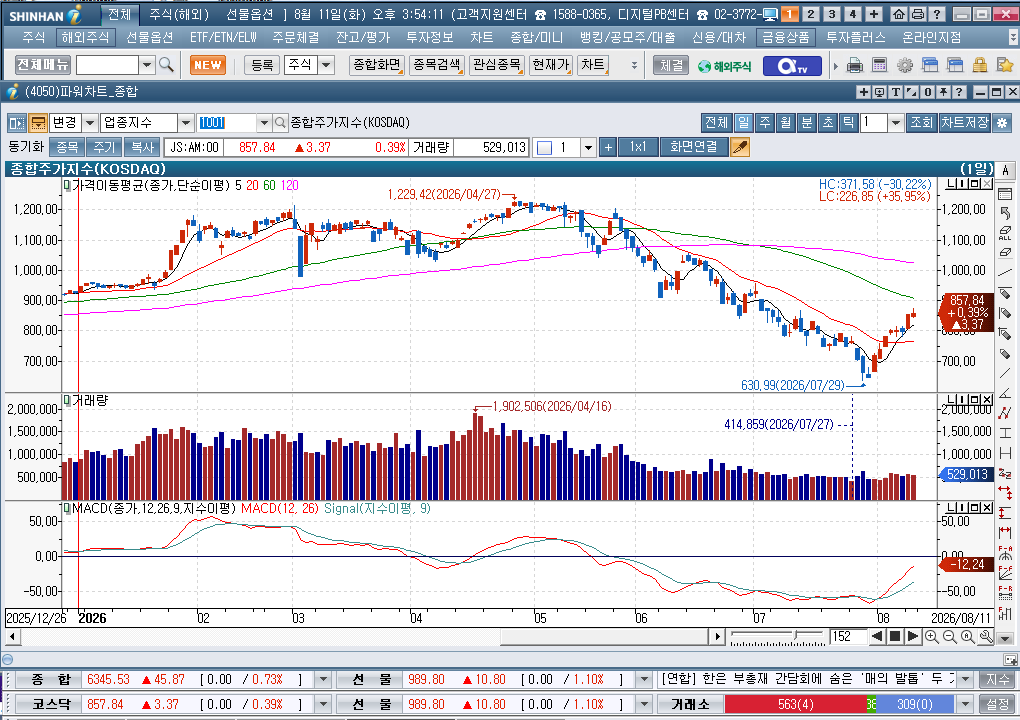
Task: Expand the 전체메뉴 input dropdown arrow
Action: coord(147,65)
